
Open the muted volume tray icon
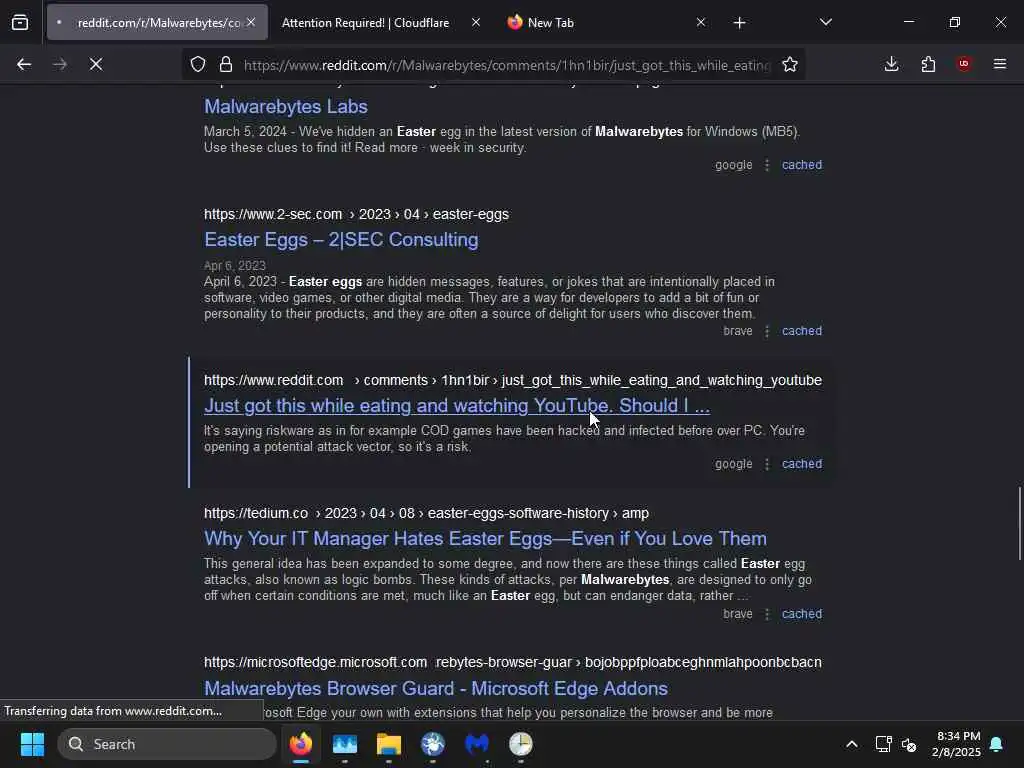(909, 744)
